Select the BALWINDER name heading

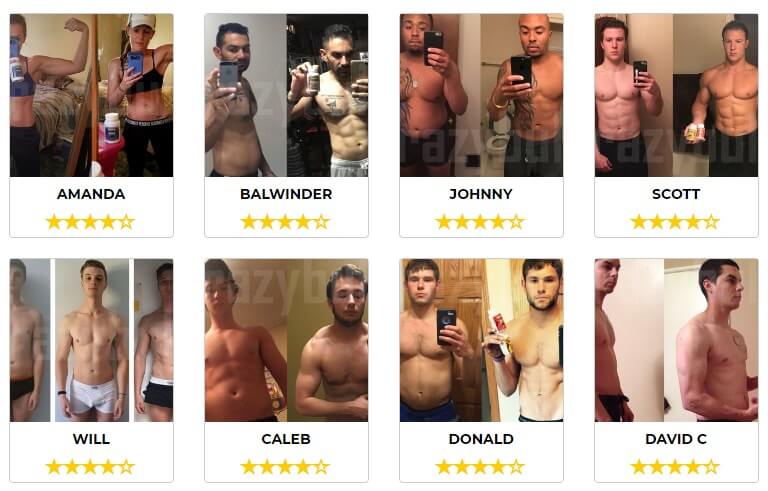[286, 194]
